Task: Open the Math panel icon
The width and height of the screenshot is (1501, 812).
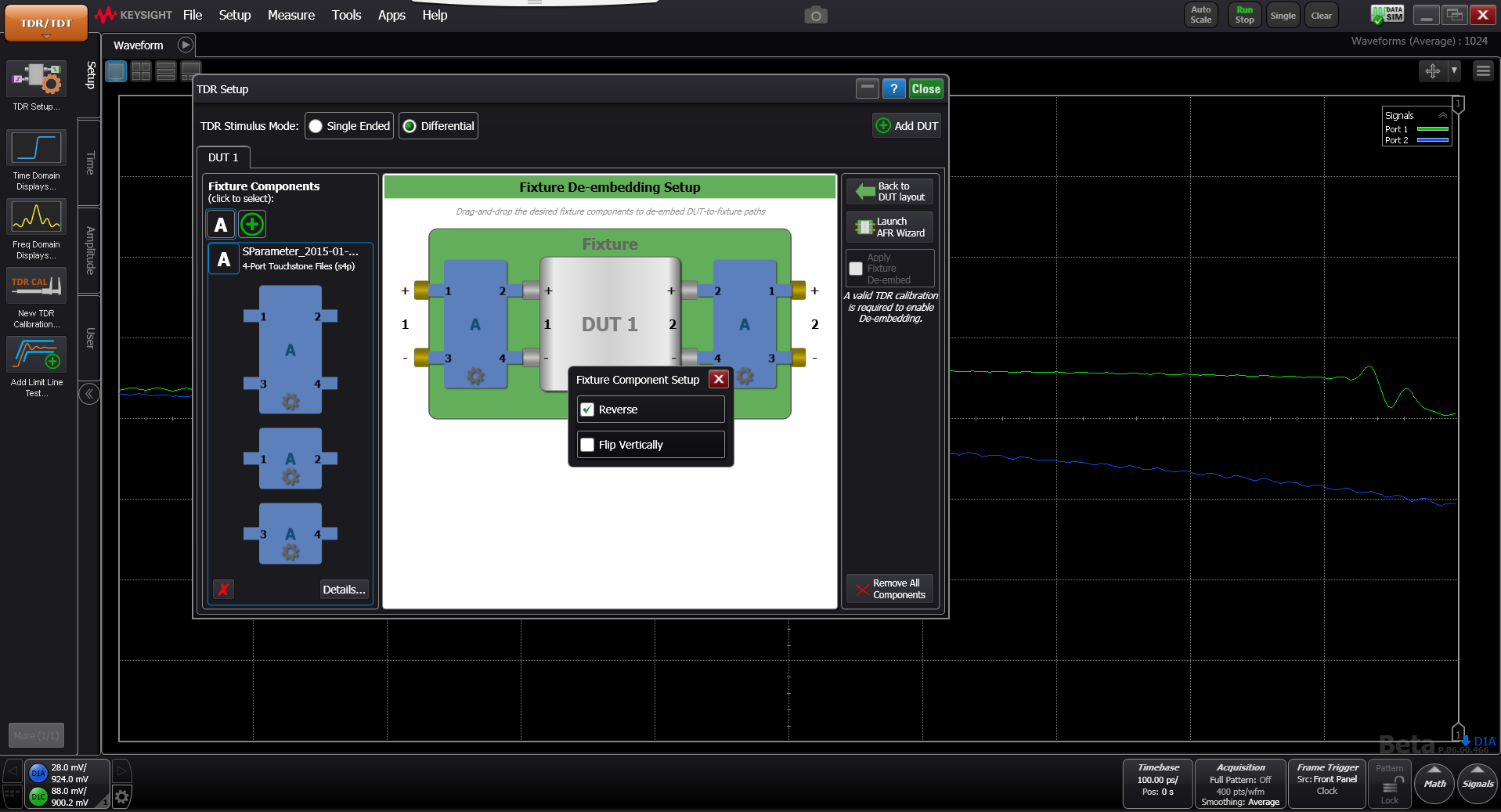Action: [1434, 783]
